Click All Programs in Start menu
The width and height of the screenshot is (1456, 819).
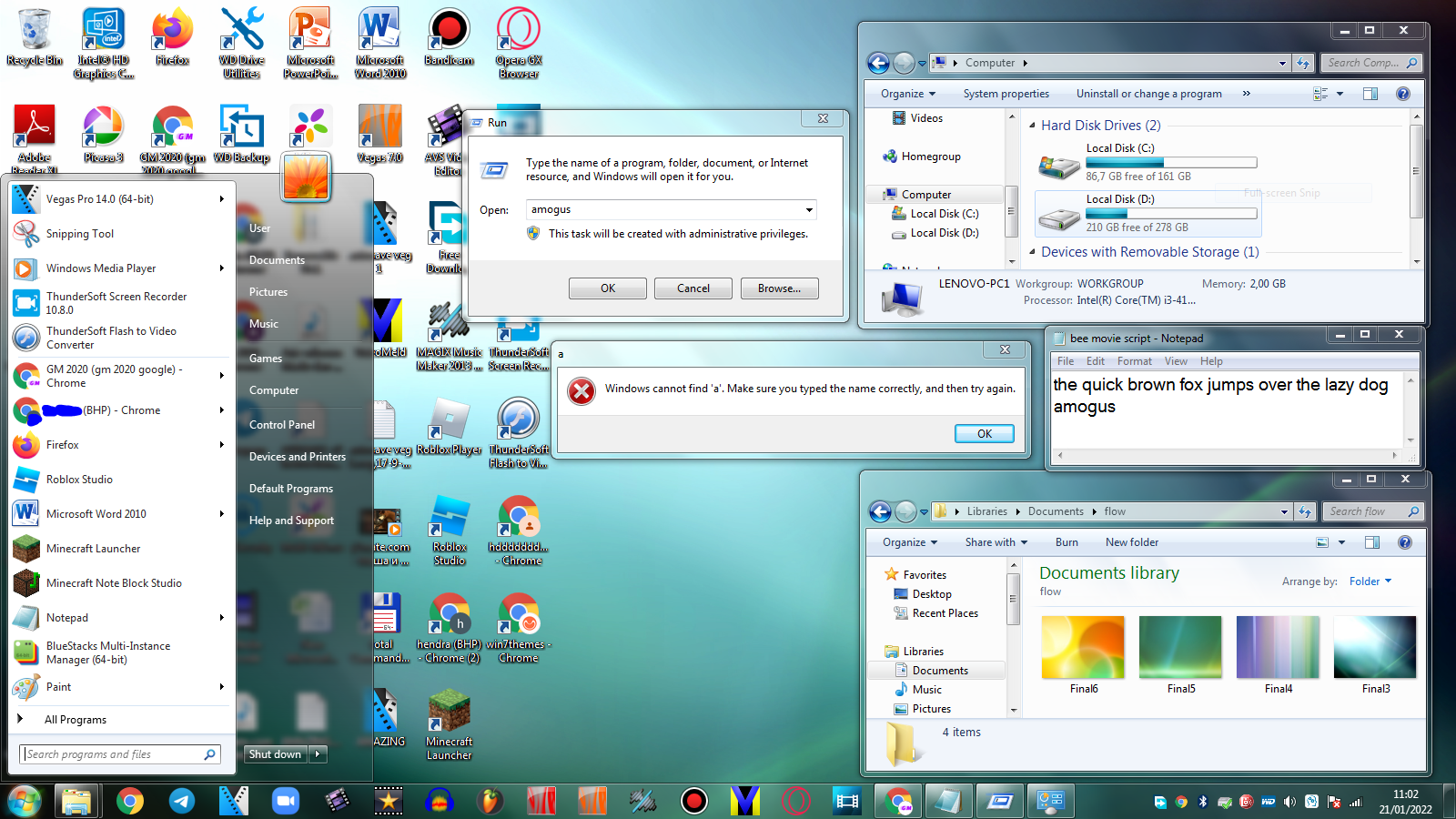[76, 720]
